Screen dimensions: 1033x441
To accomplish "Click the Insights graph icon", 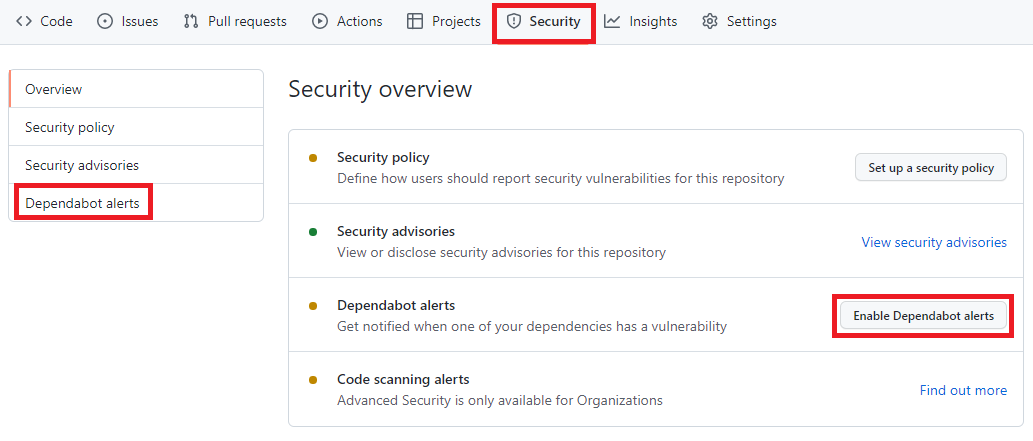I will point(612,21).
